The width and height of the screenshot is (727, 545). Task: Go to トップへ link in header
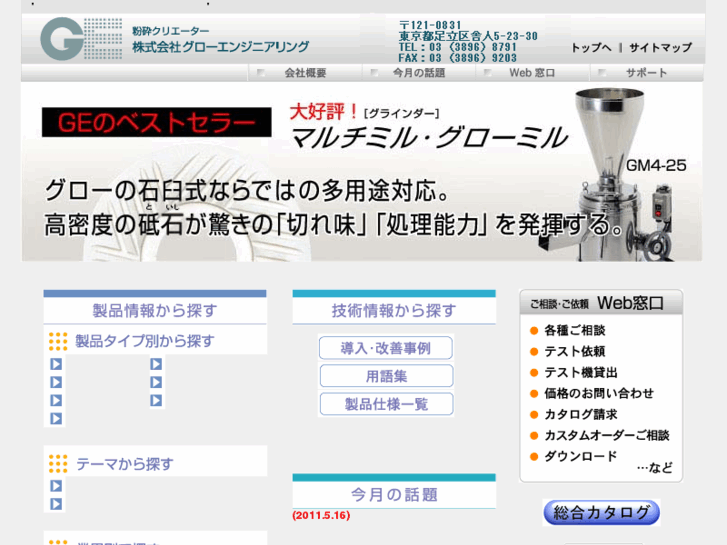click(x=591, y=48)
